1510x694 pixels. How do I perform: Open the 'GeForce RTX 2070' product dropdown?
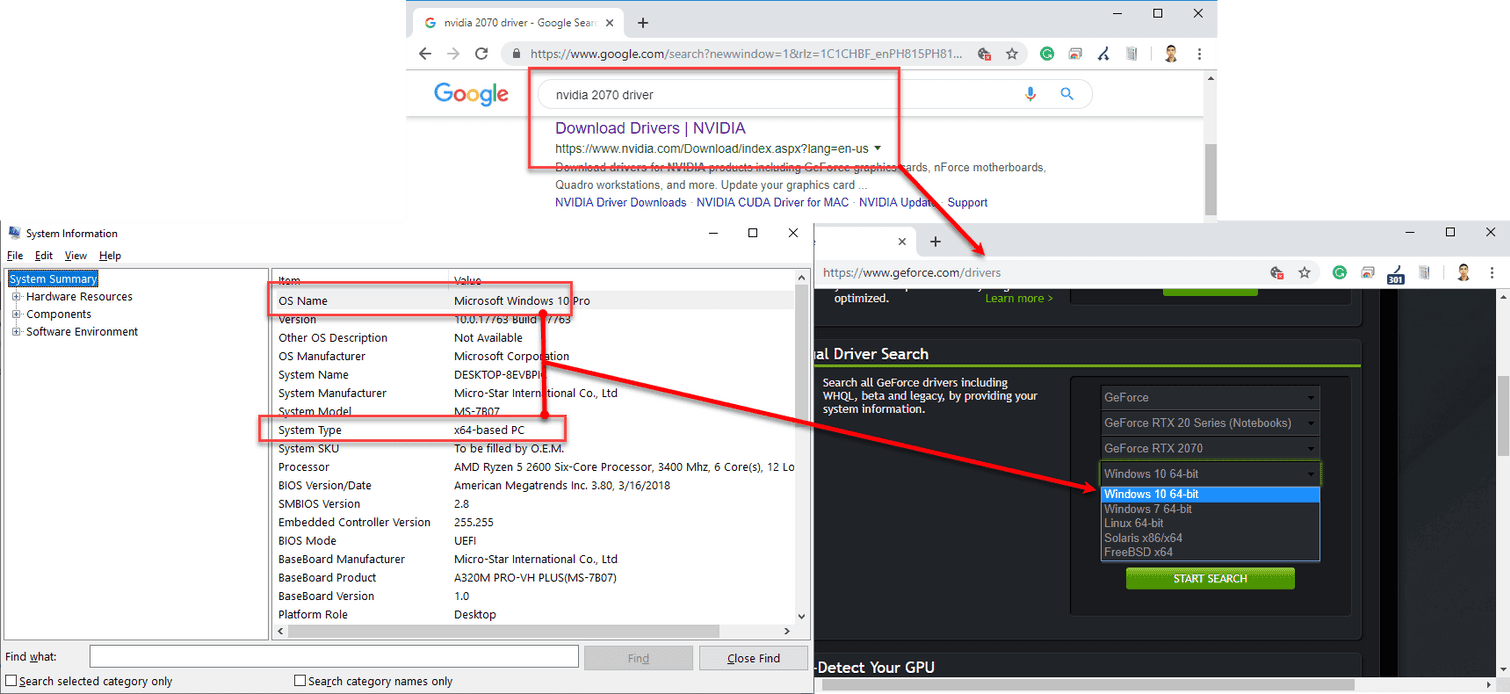[x=1210, y=448]
